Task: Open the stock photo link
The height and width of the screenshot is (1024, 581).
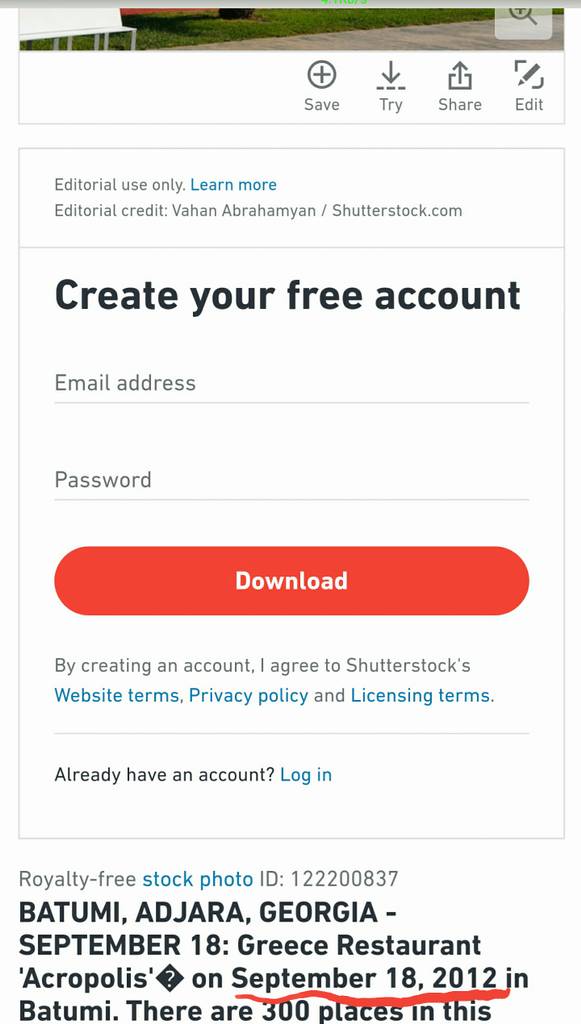Action: (198, 879)
